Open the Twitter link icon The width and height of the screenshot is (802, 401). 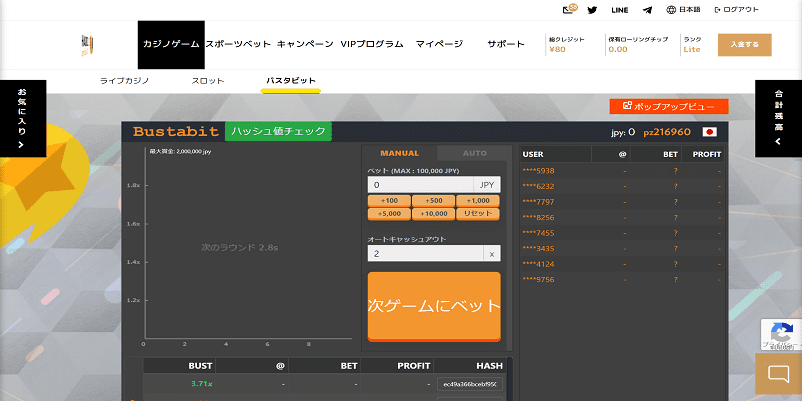592,10
